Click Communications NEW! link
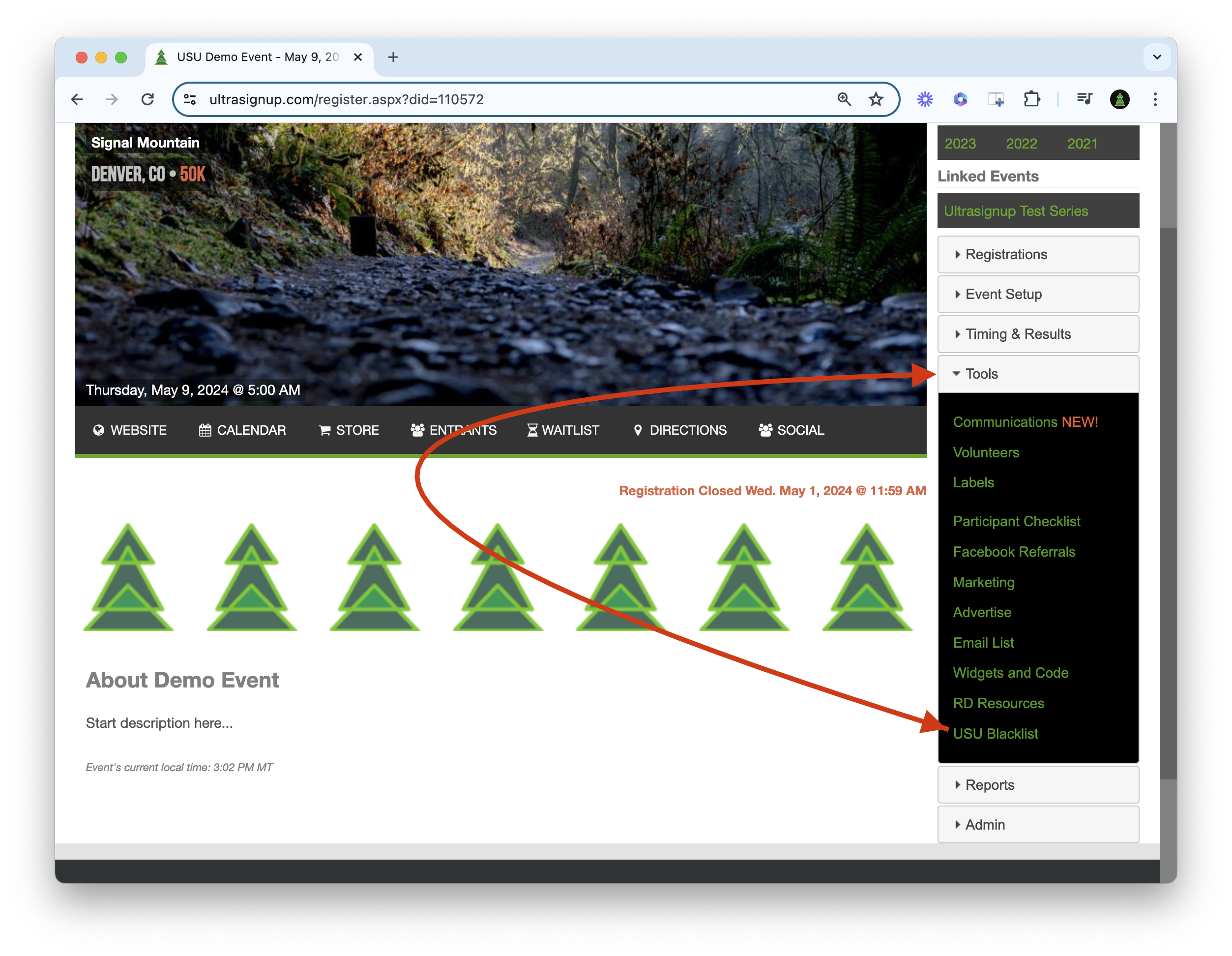The width and height of the screenshot is (1232, 956). tap(1025, 422)
